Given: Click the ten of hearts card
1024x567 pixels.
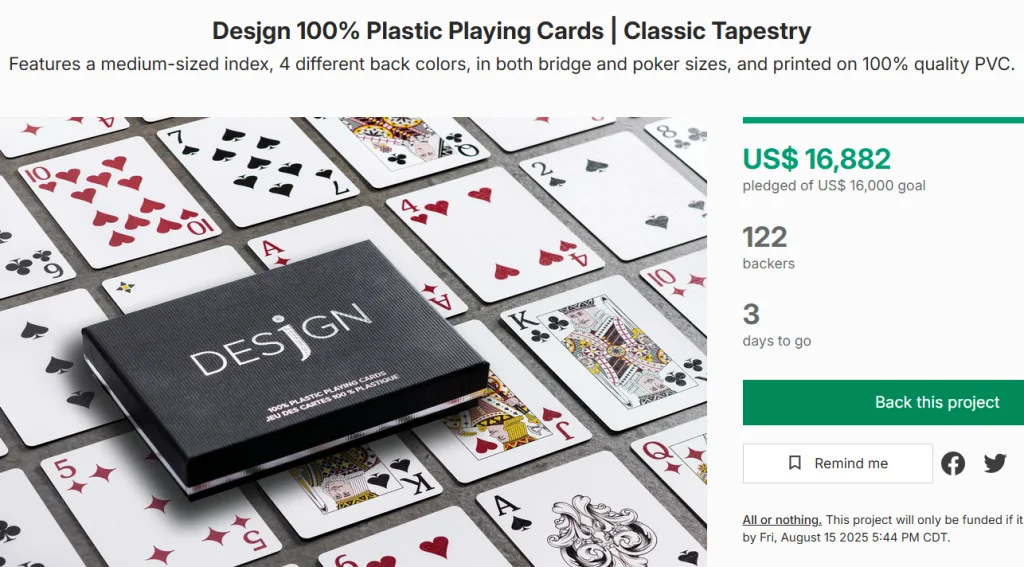Looking at the screenshot, I should point(119,200).
